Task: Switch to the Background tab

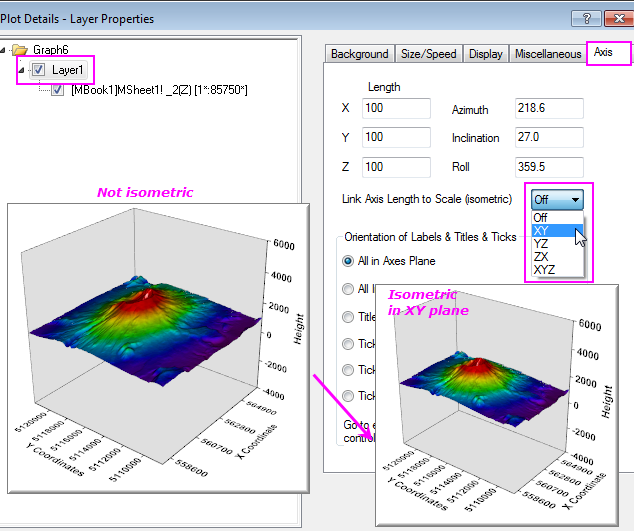Action: 359,54
